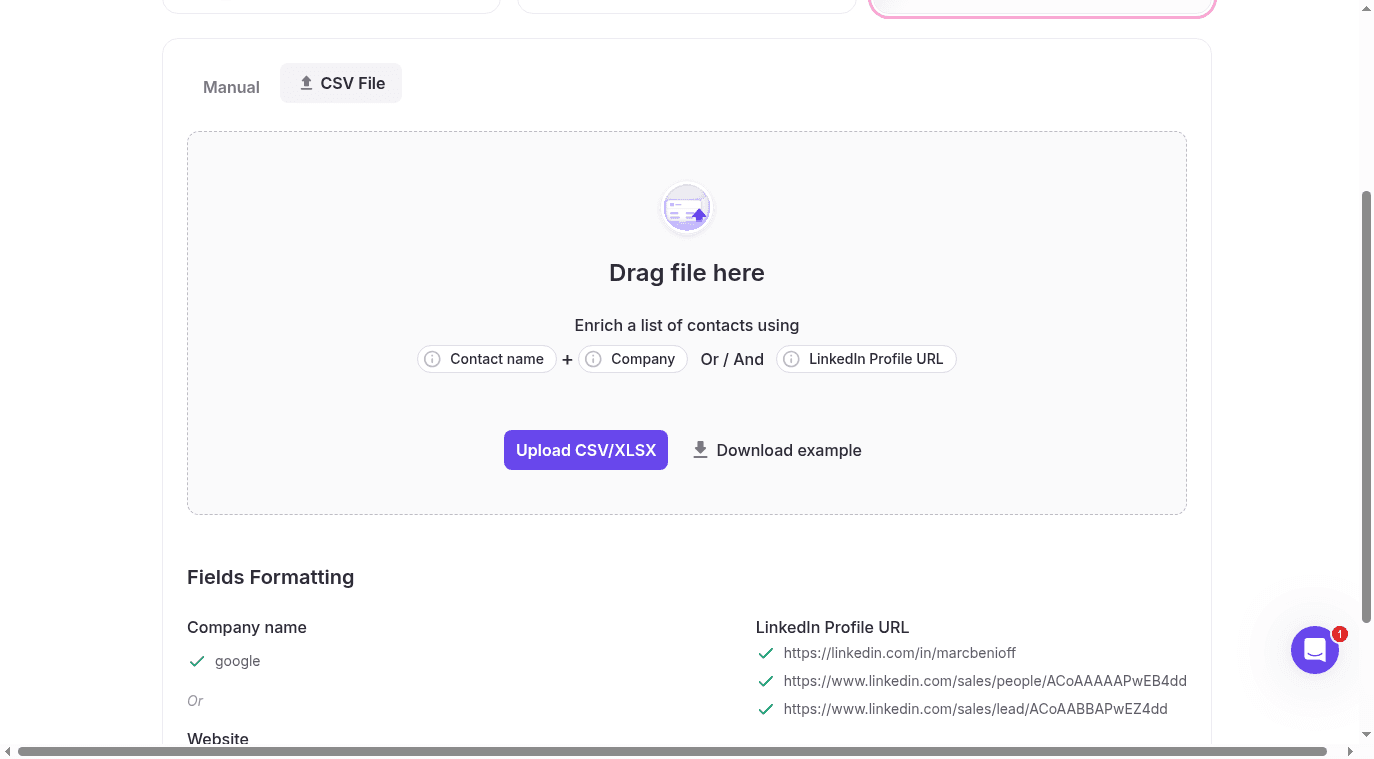Click the sales/people/ACoAAAAAPwEB4dd URL example
This screenshot has width=1374, height=759.
click(985, 681)
